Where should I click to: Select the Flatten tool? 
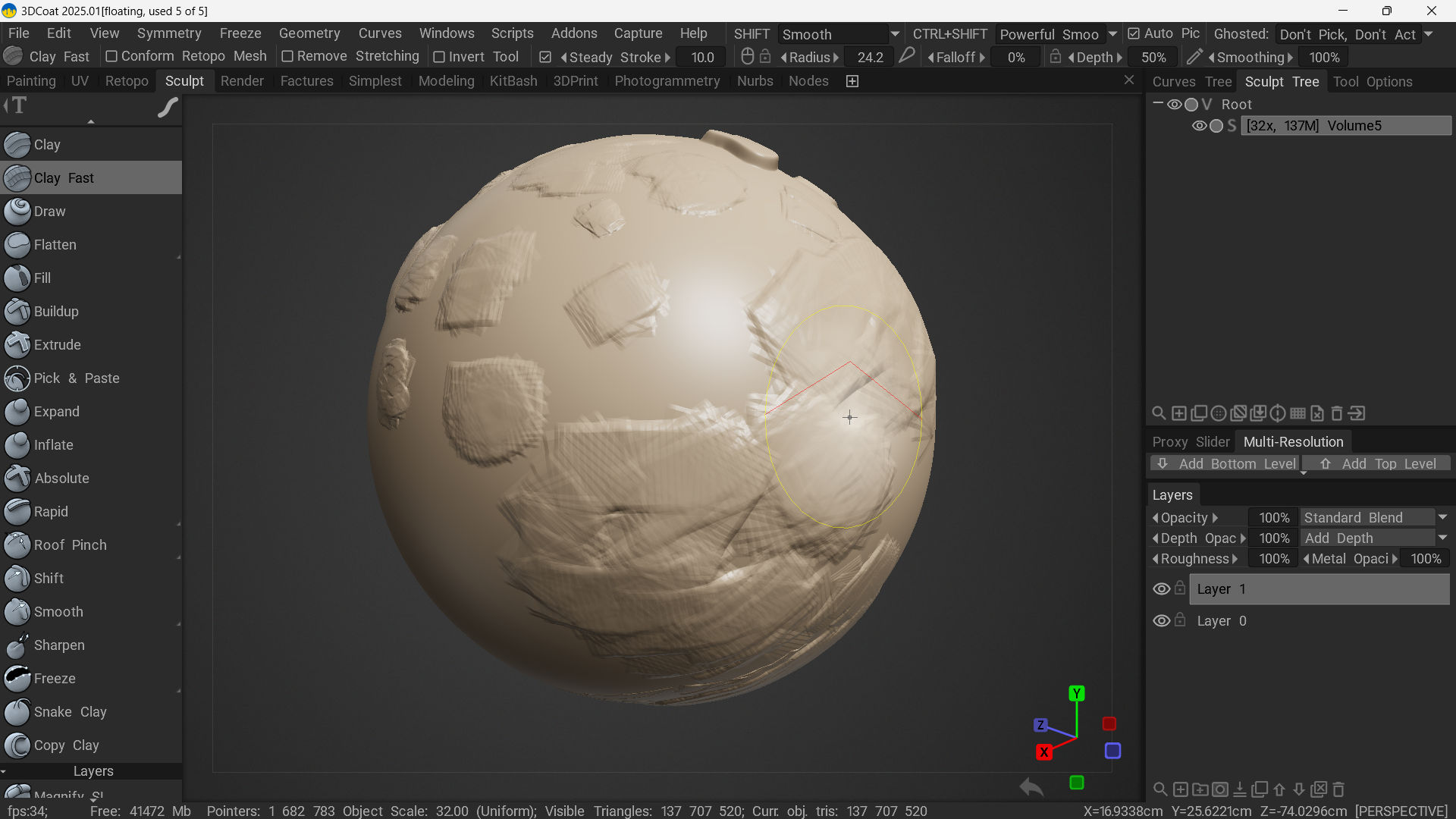click(55, 245)
